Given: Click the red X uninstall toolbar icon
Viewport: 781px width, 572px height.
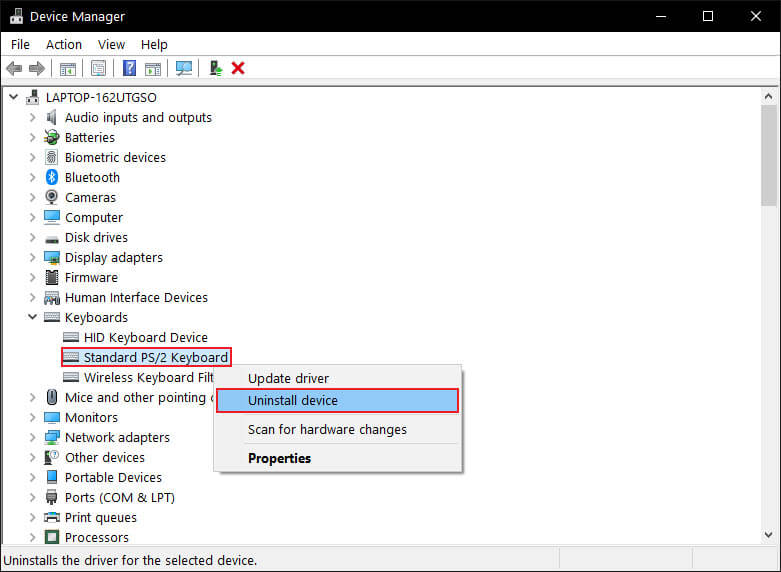Looking at the screenshot, I should [x=238, y=68].
